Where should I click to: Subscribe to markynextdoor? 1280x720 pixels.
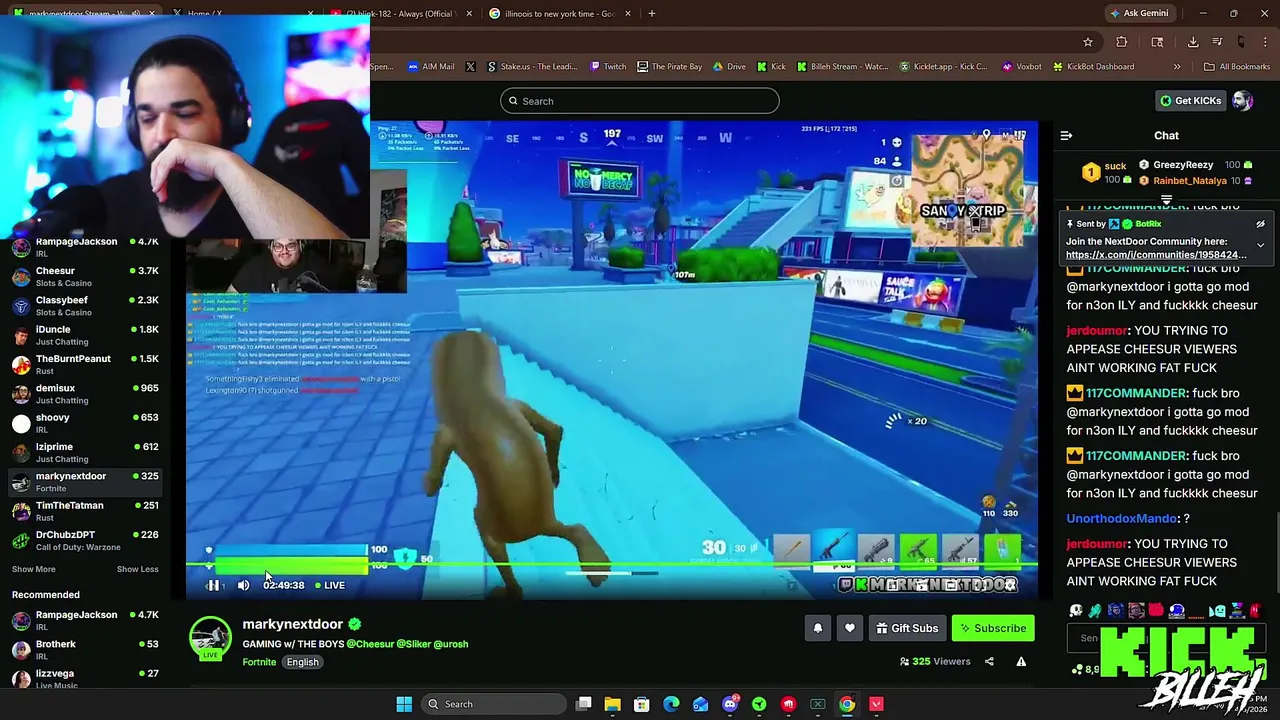pos(993,628)
